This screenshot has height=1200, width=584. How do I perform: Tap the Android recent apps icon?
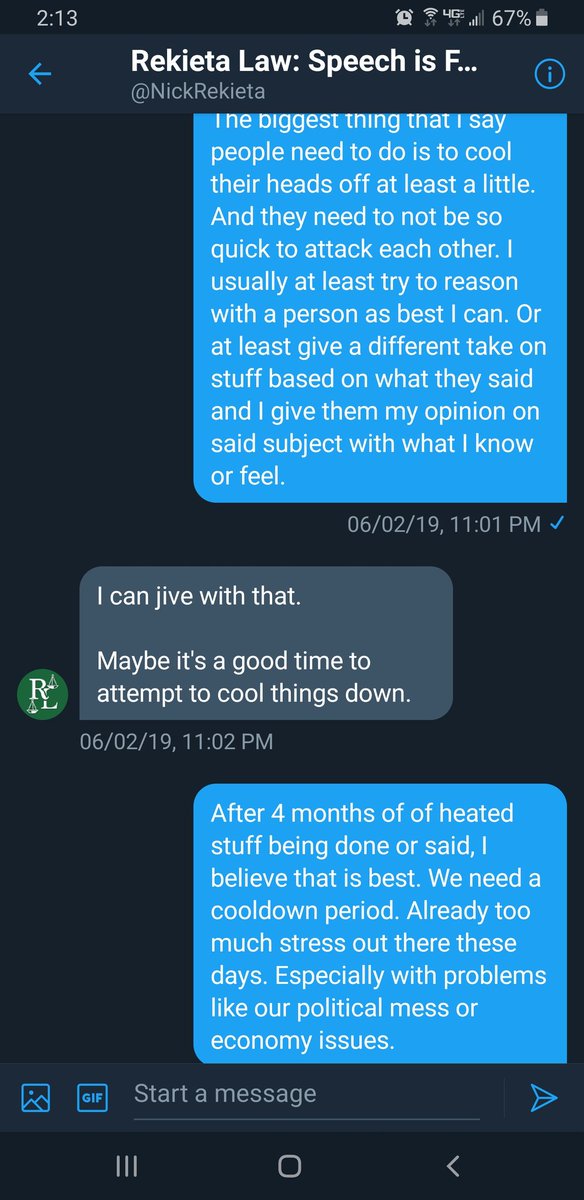(x=126, y=1165)
